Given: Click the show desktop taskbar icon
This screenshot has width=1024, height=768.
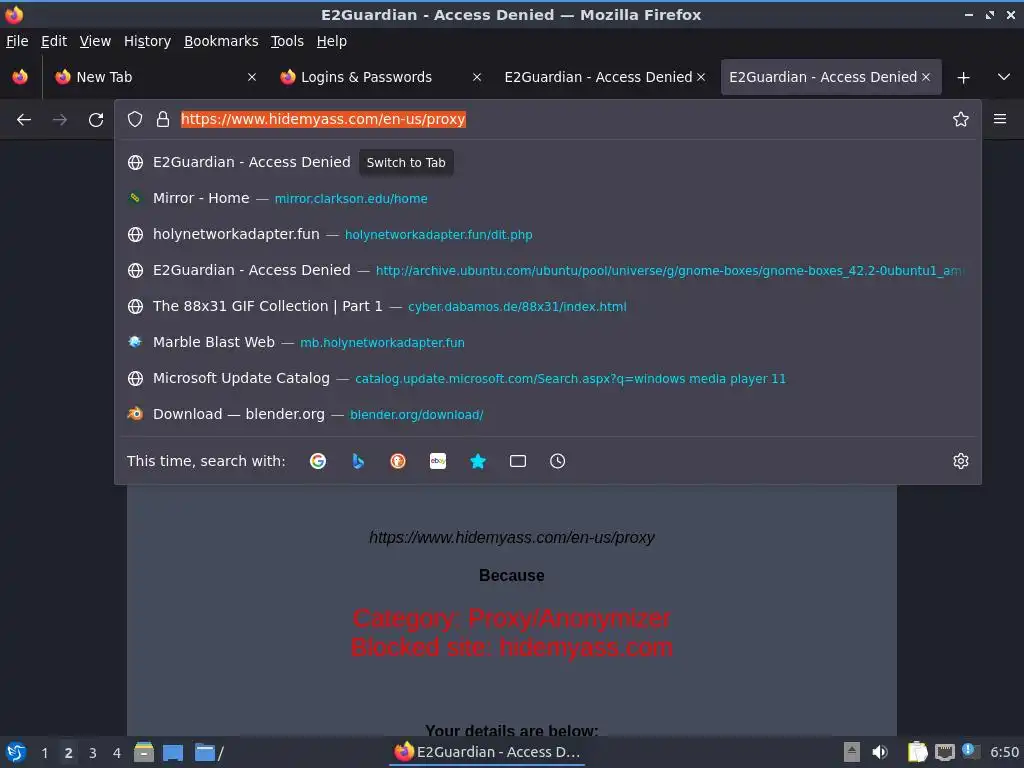Looking at the screenshot, I should click(x=173, y=752).
